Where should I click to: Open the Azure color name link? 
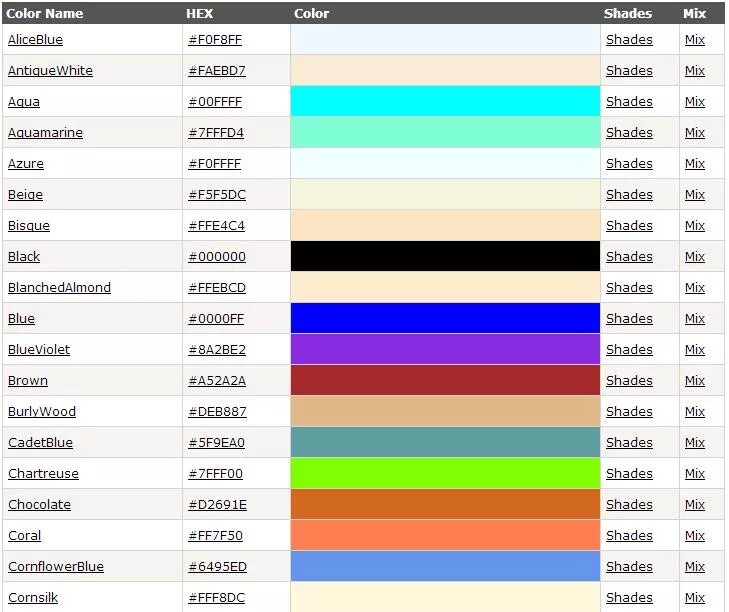[x=26, y=164]
